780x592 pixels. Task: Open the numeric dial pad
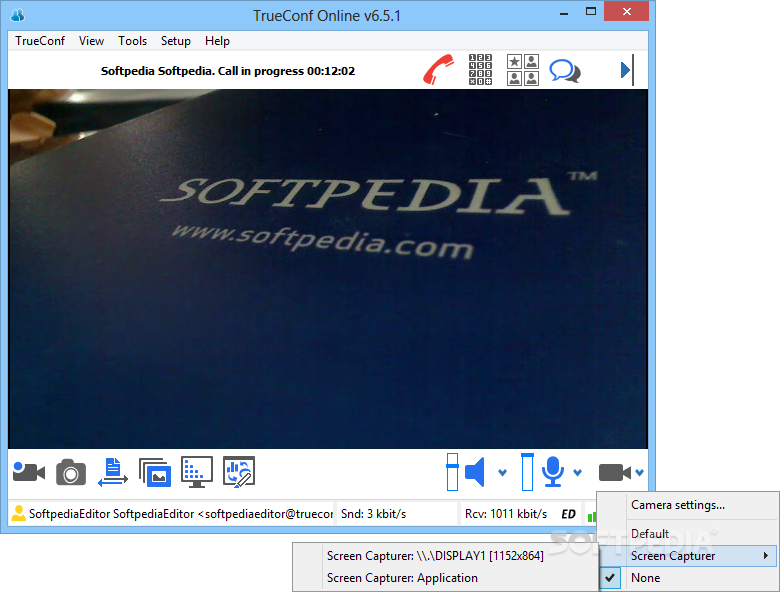coord(480,70)
